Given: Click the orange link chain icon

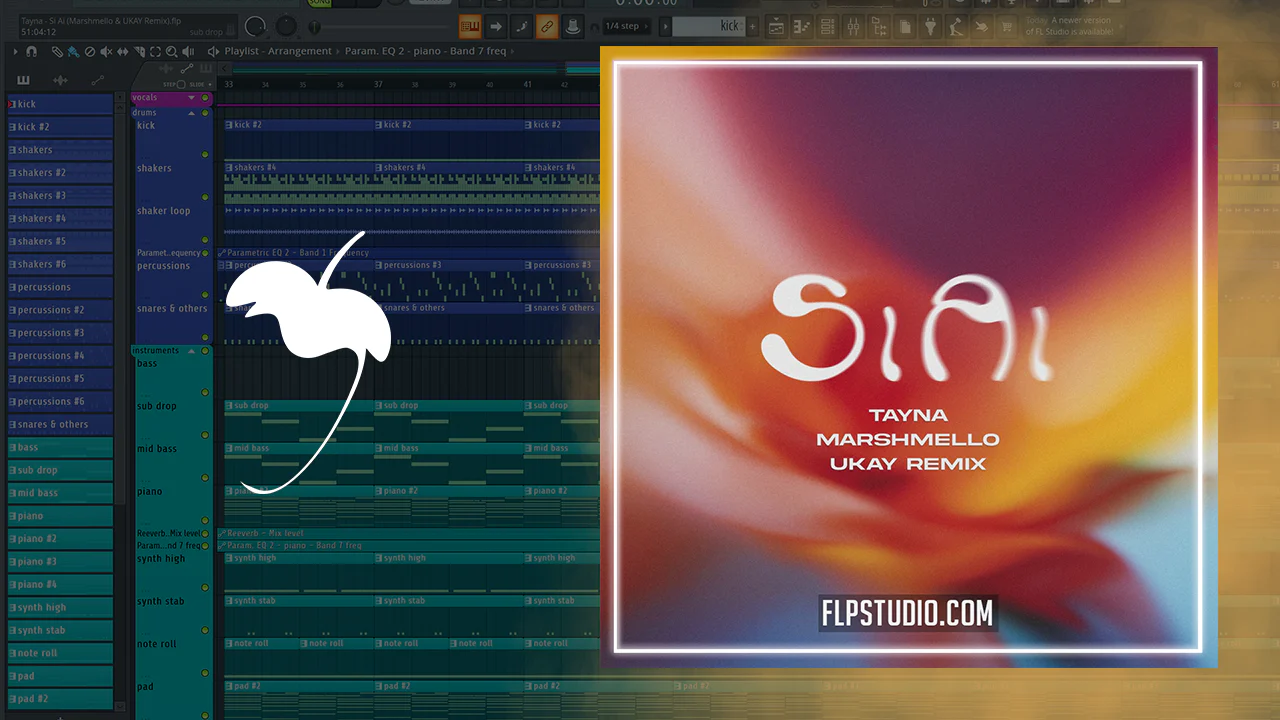Looking at the screenshot, I should click(x=547, y=26).
